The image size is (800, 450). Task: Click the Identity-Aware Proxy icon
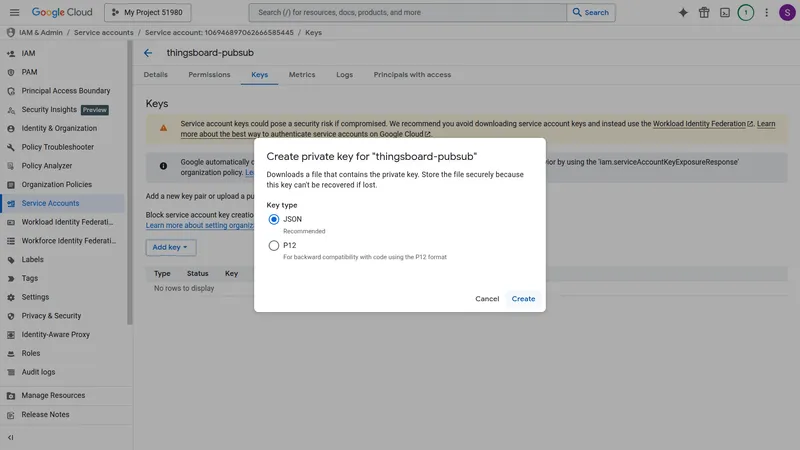tap(11, 335)
